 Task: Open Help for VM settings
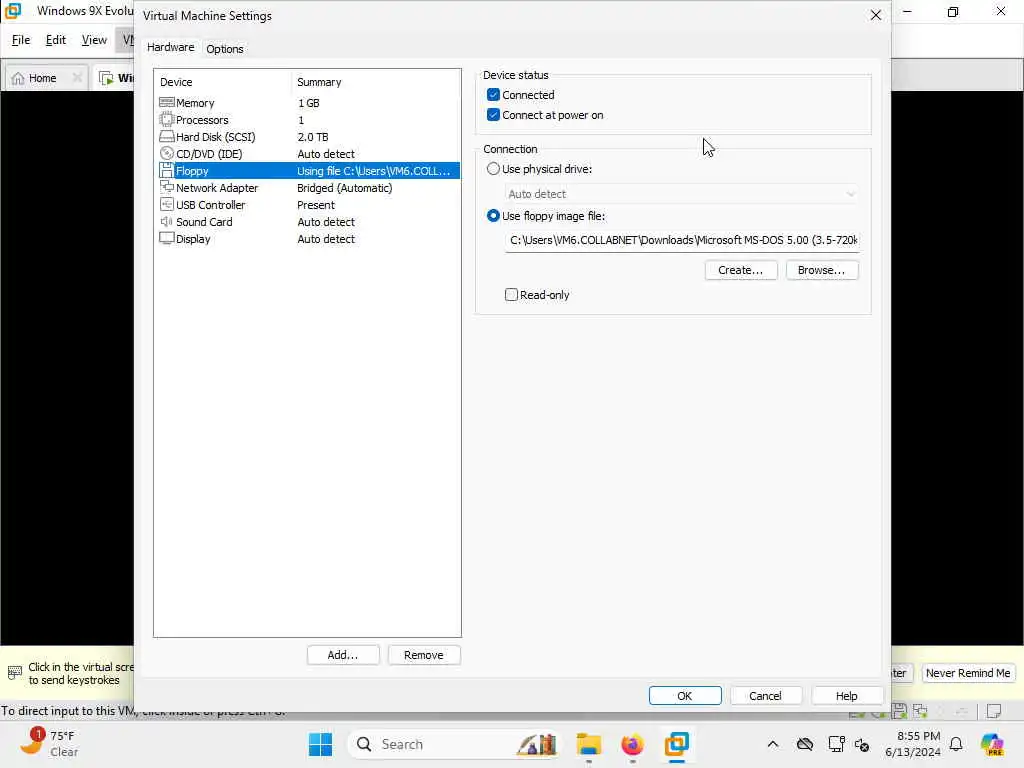pos(847,696)
